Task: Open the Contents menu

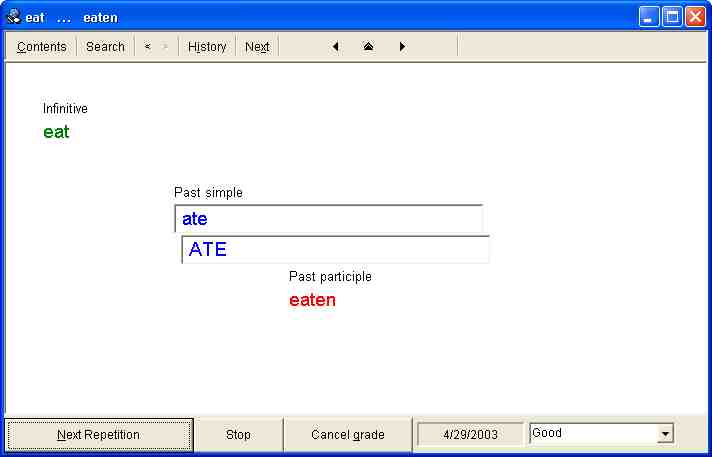Action: pyautogui.click(x=41, y=47)
